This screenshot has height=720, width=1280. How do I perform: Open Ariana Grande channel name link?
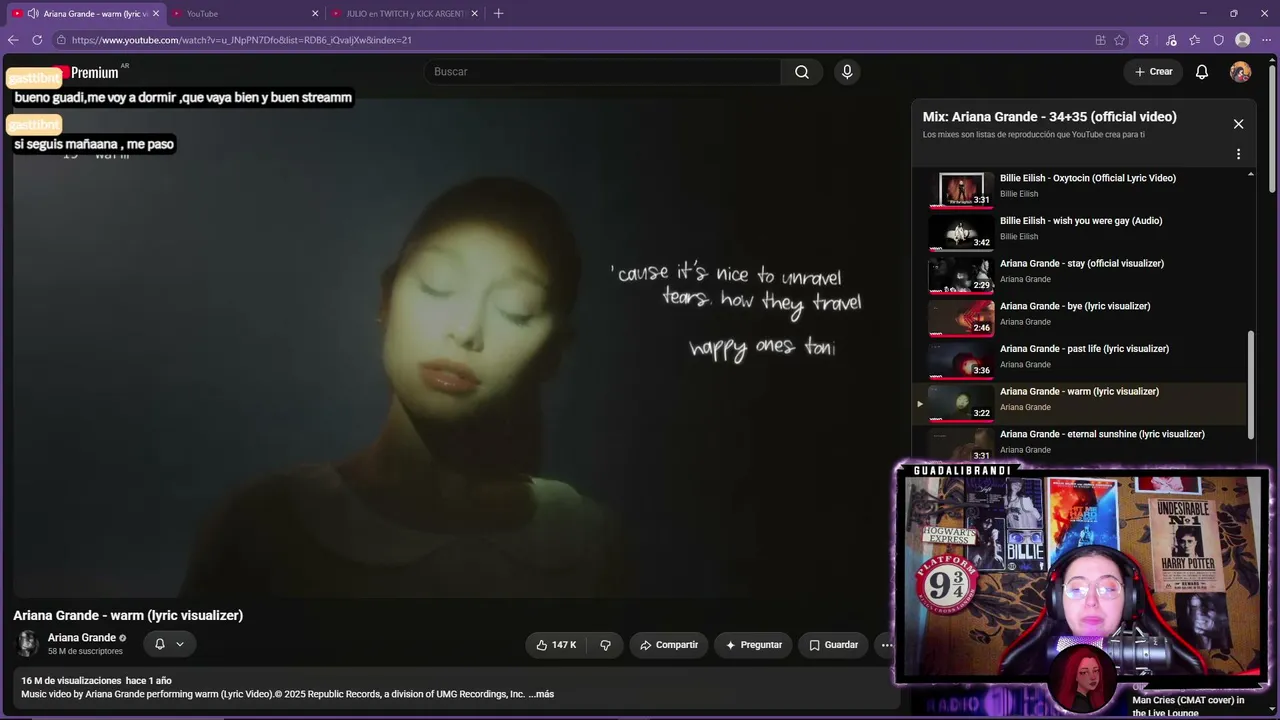[82, 638]
